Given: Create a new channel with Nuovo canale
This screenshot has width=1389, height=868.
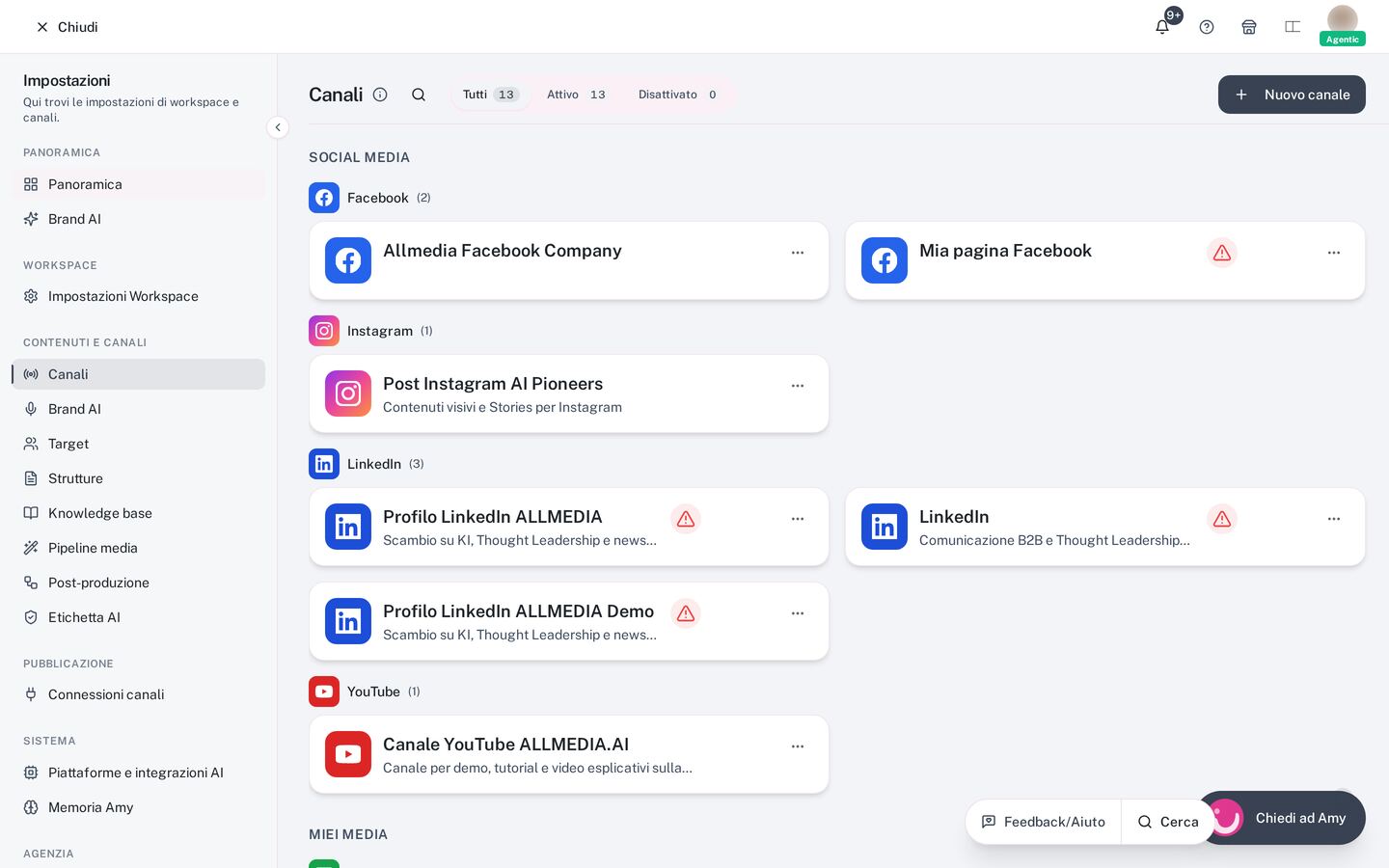Looking at the screenshot, I should pos(1292,95).
